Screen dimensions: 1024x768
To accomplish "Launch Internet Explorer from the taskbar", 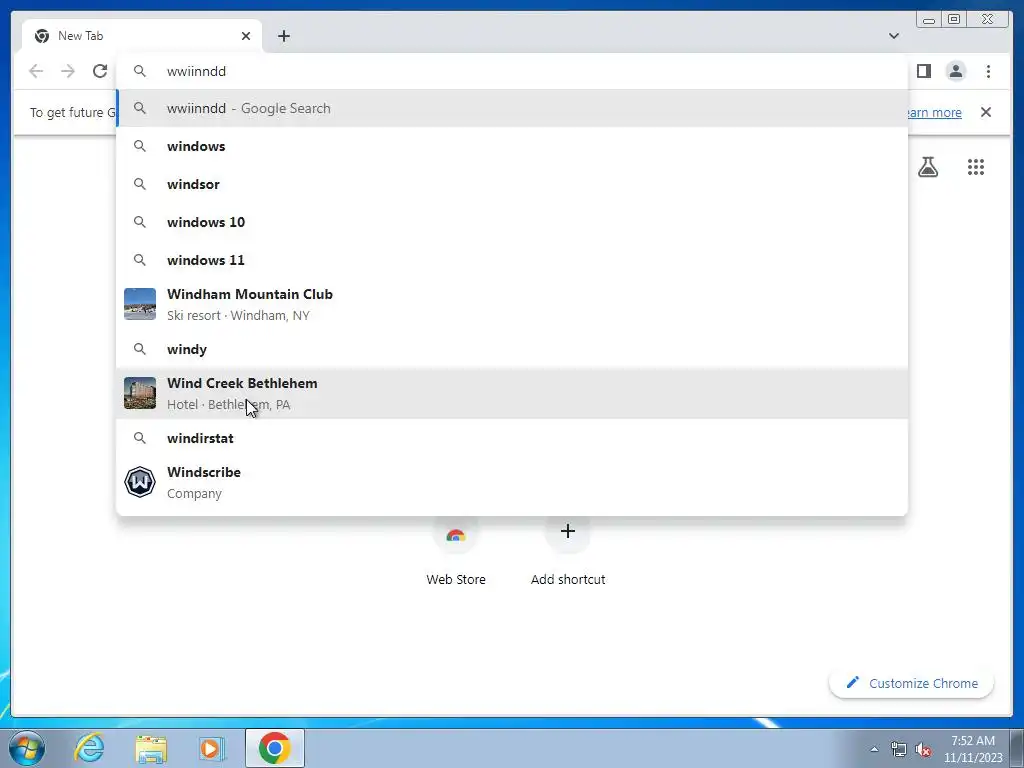I will [89, 748].
